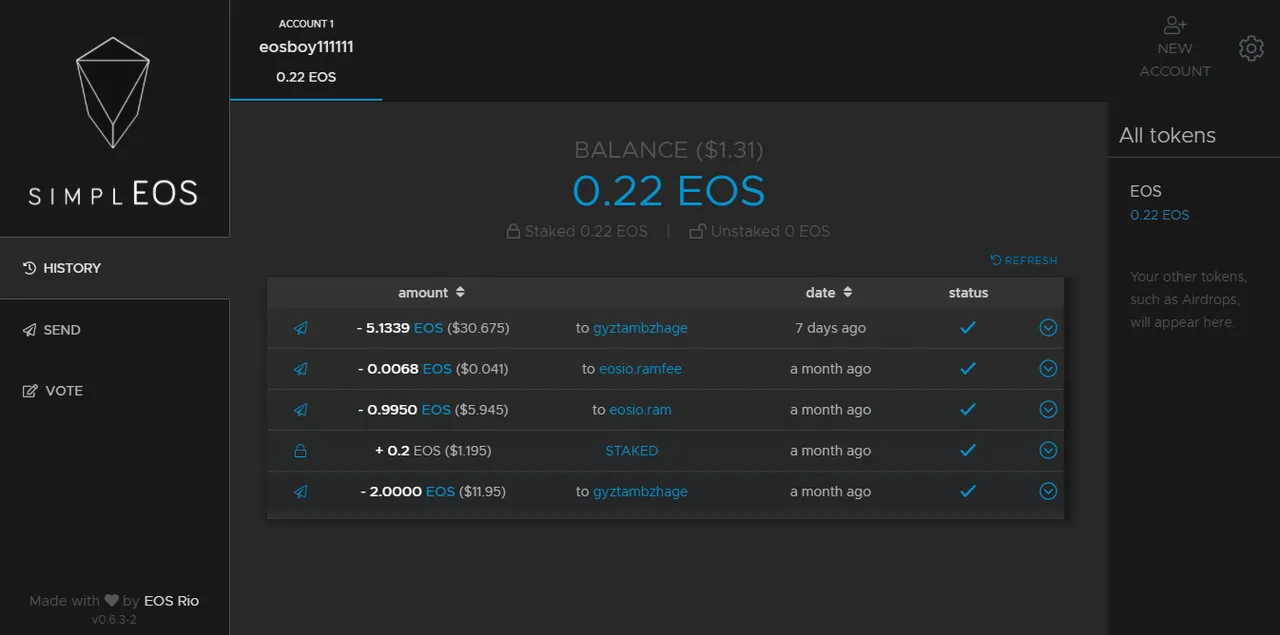Click the heart icon in footer
Screen dimensions: 1280x635
pos(111,601)
